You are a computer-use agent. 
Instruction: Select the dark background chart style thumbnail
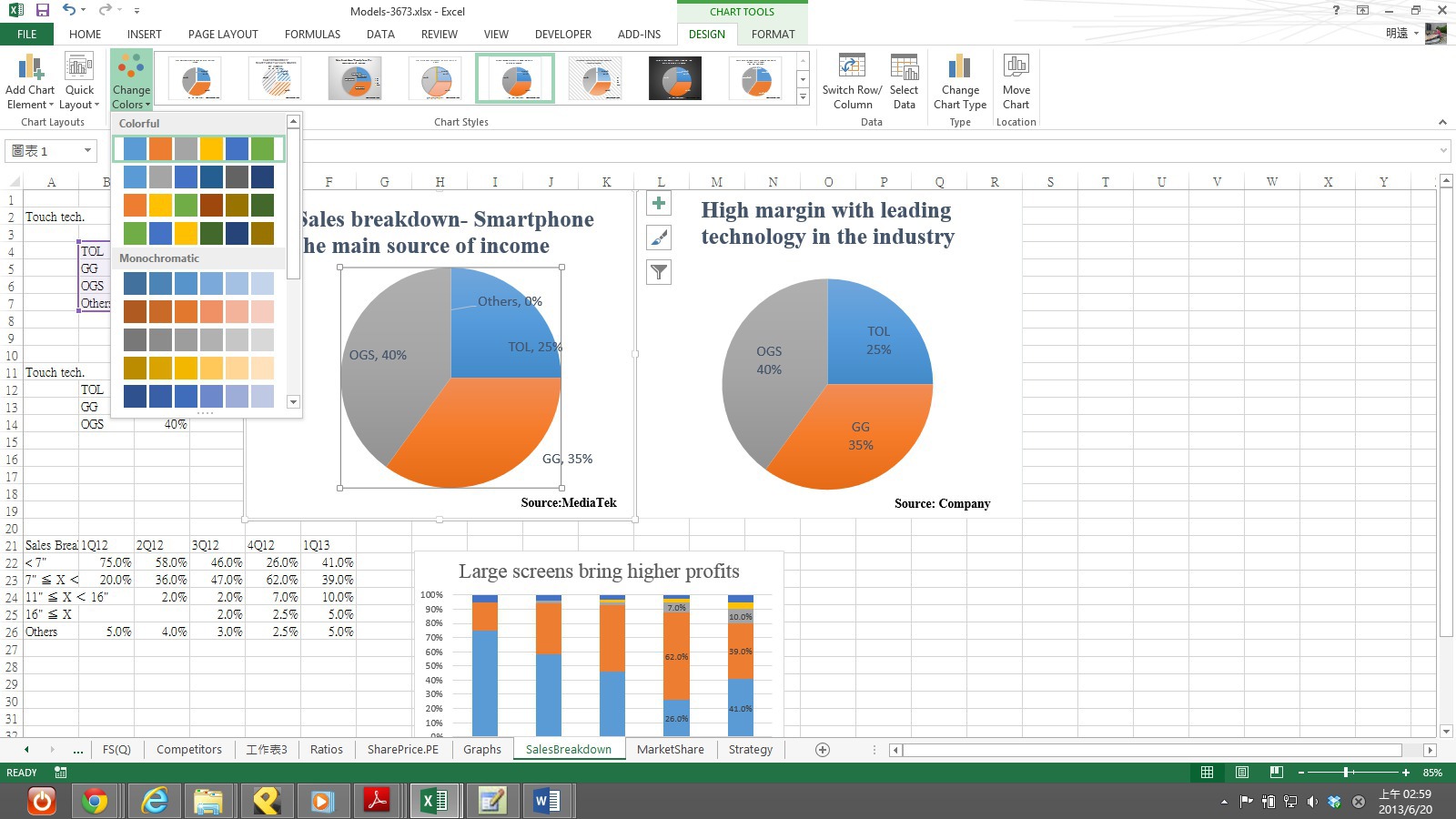tap(675, 78)
